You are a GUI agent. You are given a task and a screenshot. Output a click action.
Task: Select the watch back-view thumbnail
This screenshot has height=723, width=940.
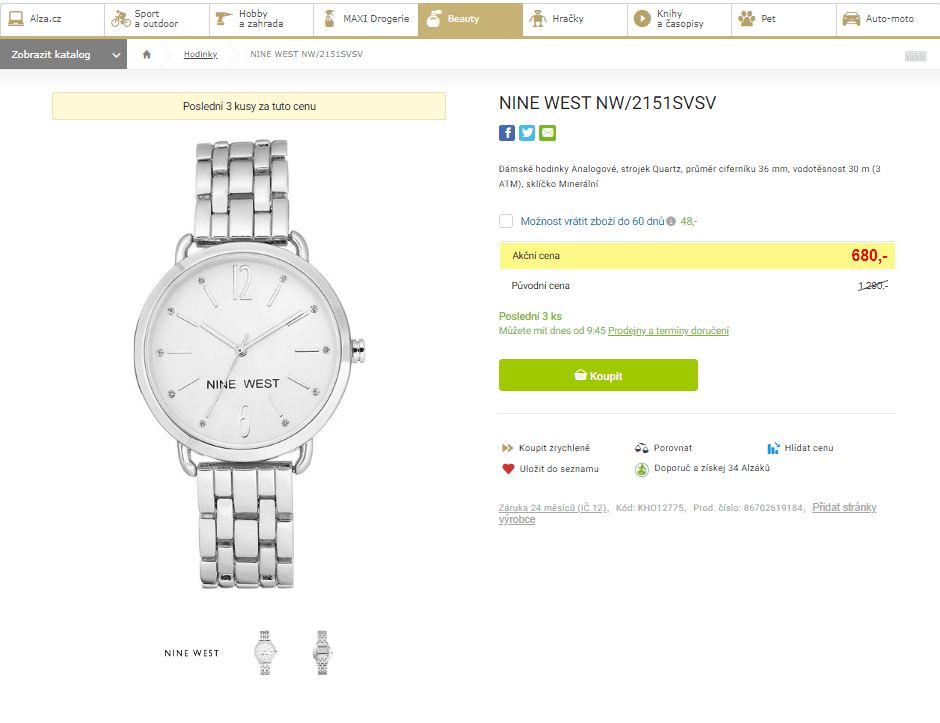(322, 652)
